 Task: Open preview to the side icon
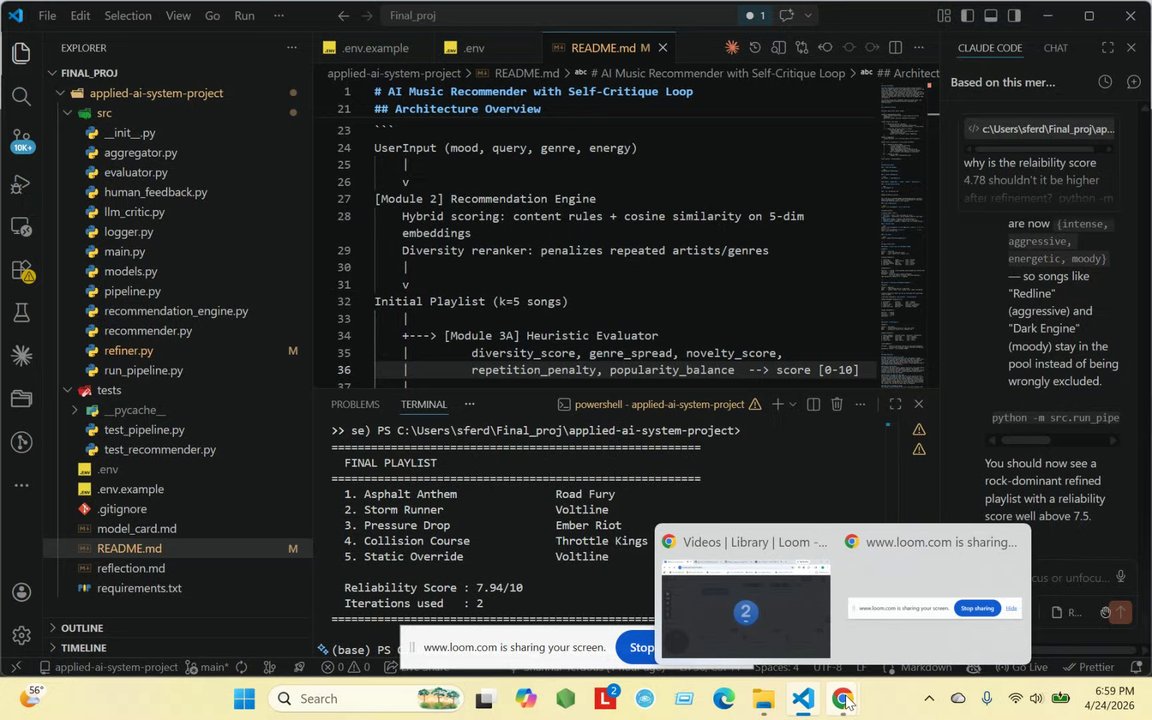778,48
